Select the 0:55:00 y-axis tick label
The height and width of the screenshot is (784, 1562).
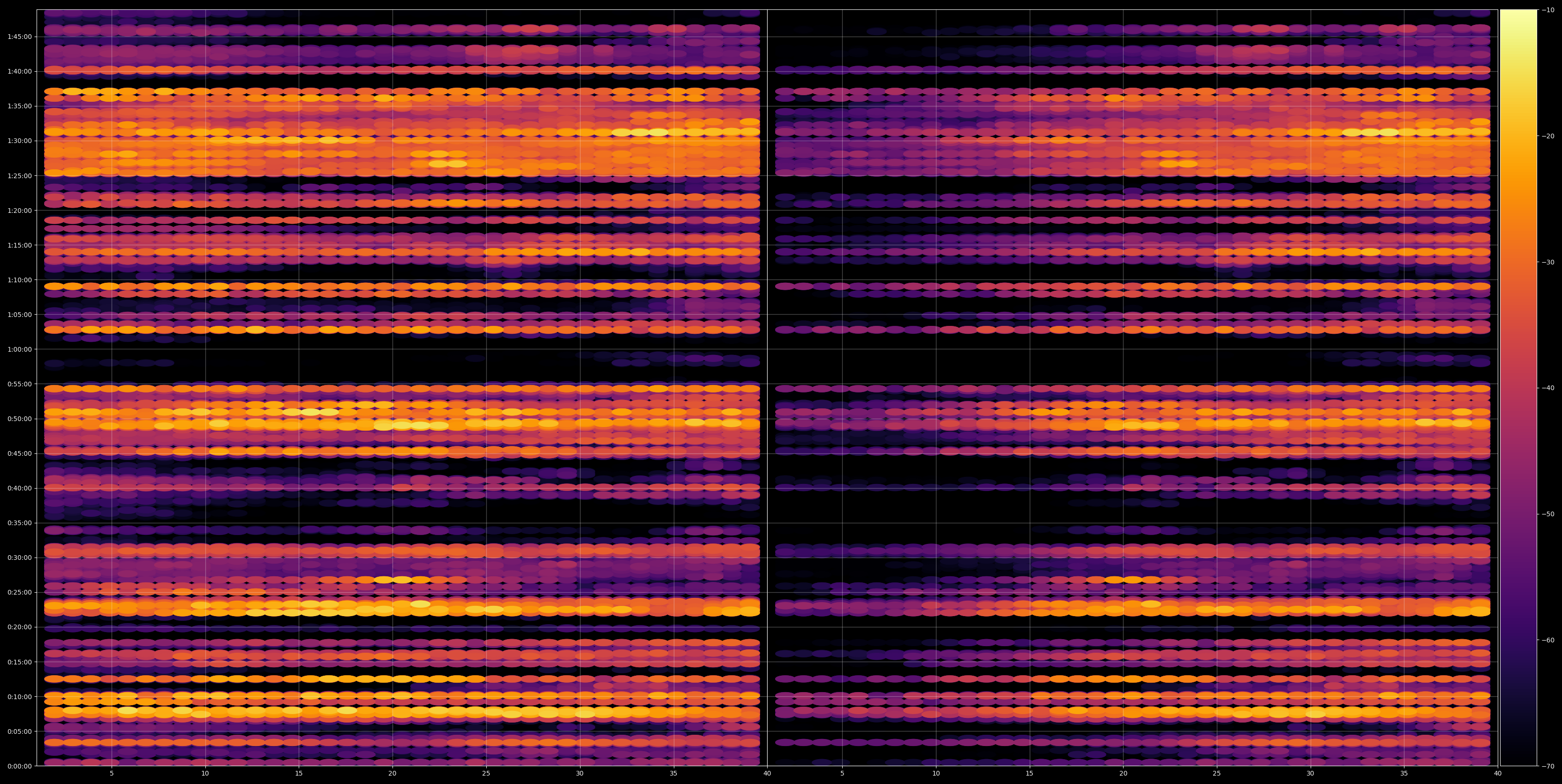pyautogui.click(x=19, y=384)
